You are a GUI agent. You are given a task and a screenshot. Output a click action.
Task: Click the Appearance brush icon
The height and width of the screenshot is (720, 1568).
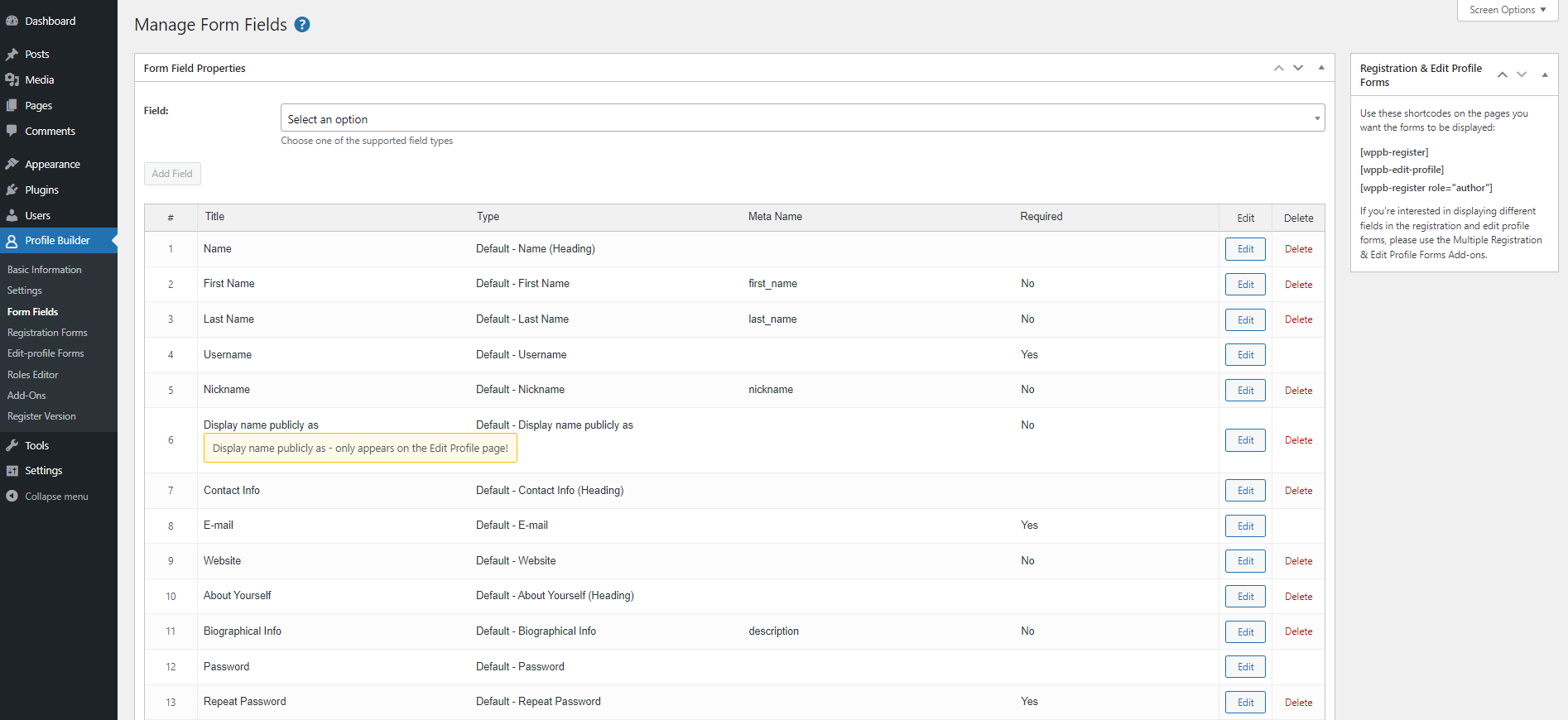click(12, 164)
